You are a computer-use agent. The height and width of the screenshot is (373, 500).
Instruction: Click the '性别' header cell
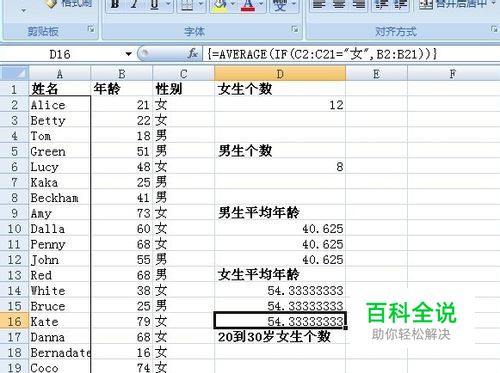click(x=183, y=89)
